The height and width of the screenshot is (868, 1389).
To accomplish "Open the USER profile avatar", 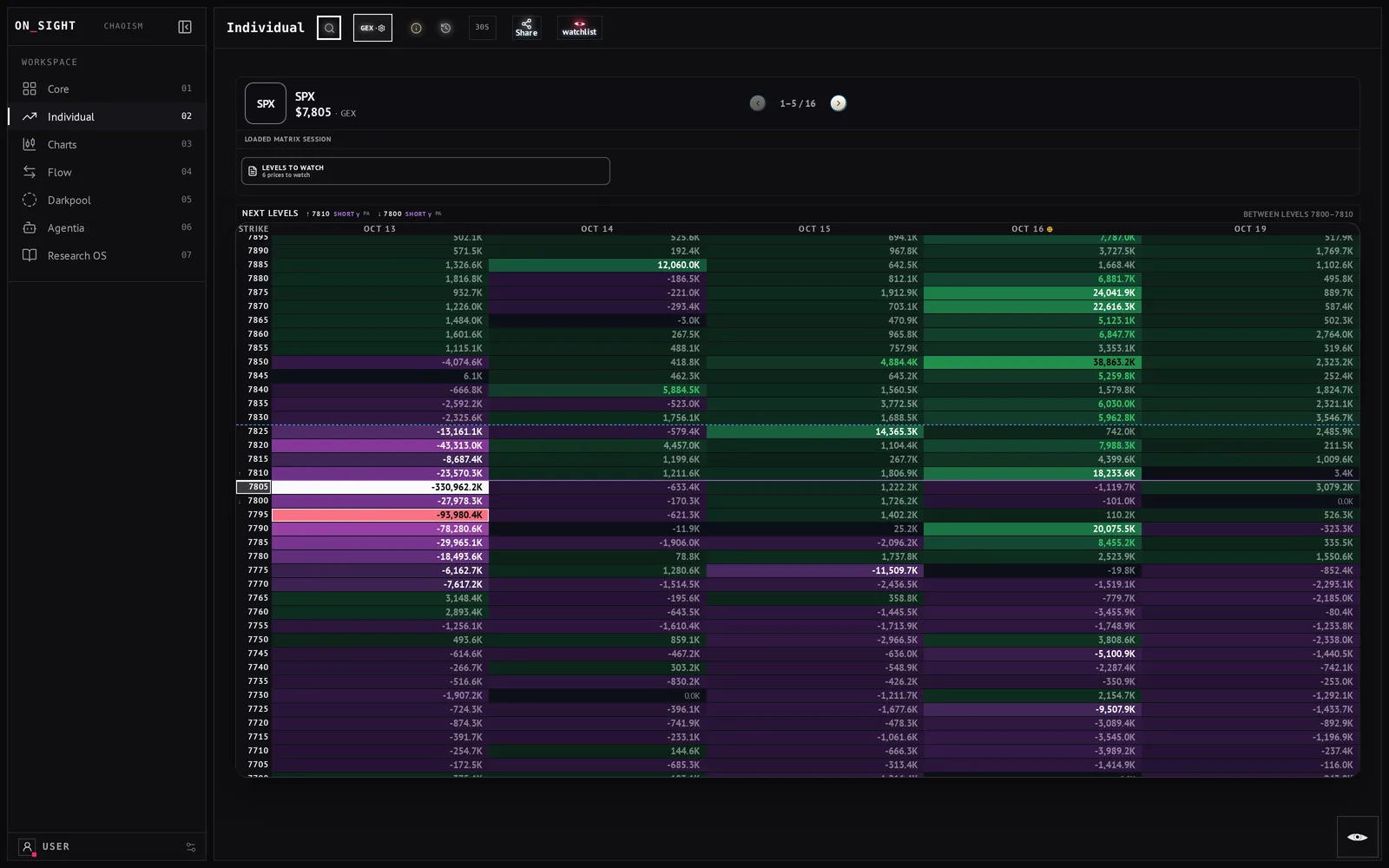I will (27, 847).
